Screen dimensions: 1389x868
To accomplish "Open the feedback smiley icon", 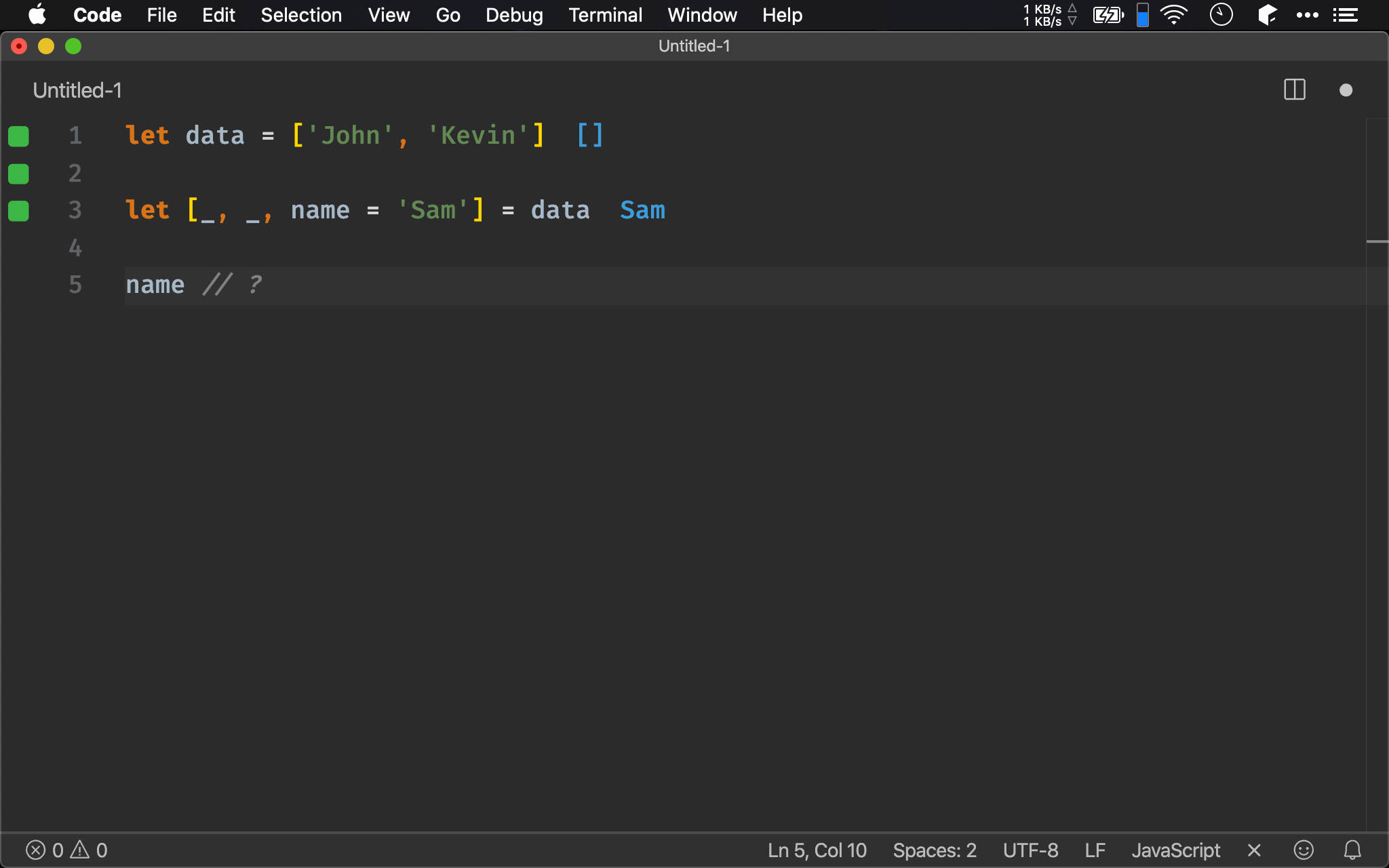I will pyautogui.click(x=1303, y=850).
